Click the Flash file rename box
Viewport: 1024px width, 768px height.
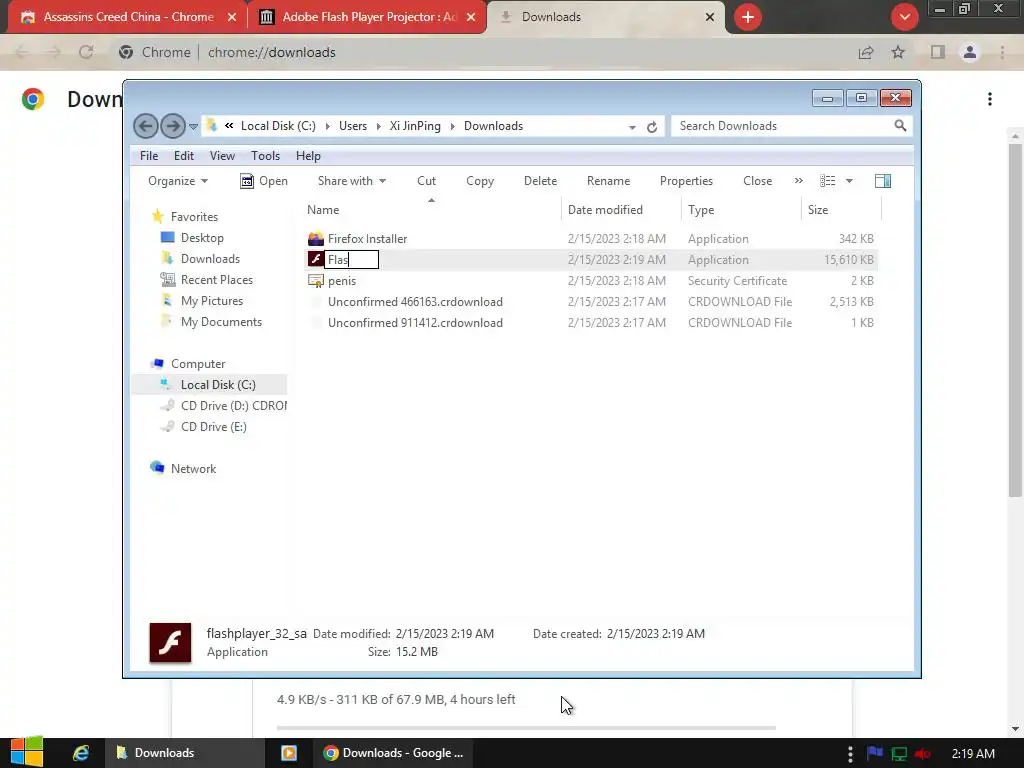[351, 260]
